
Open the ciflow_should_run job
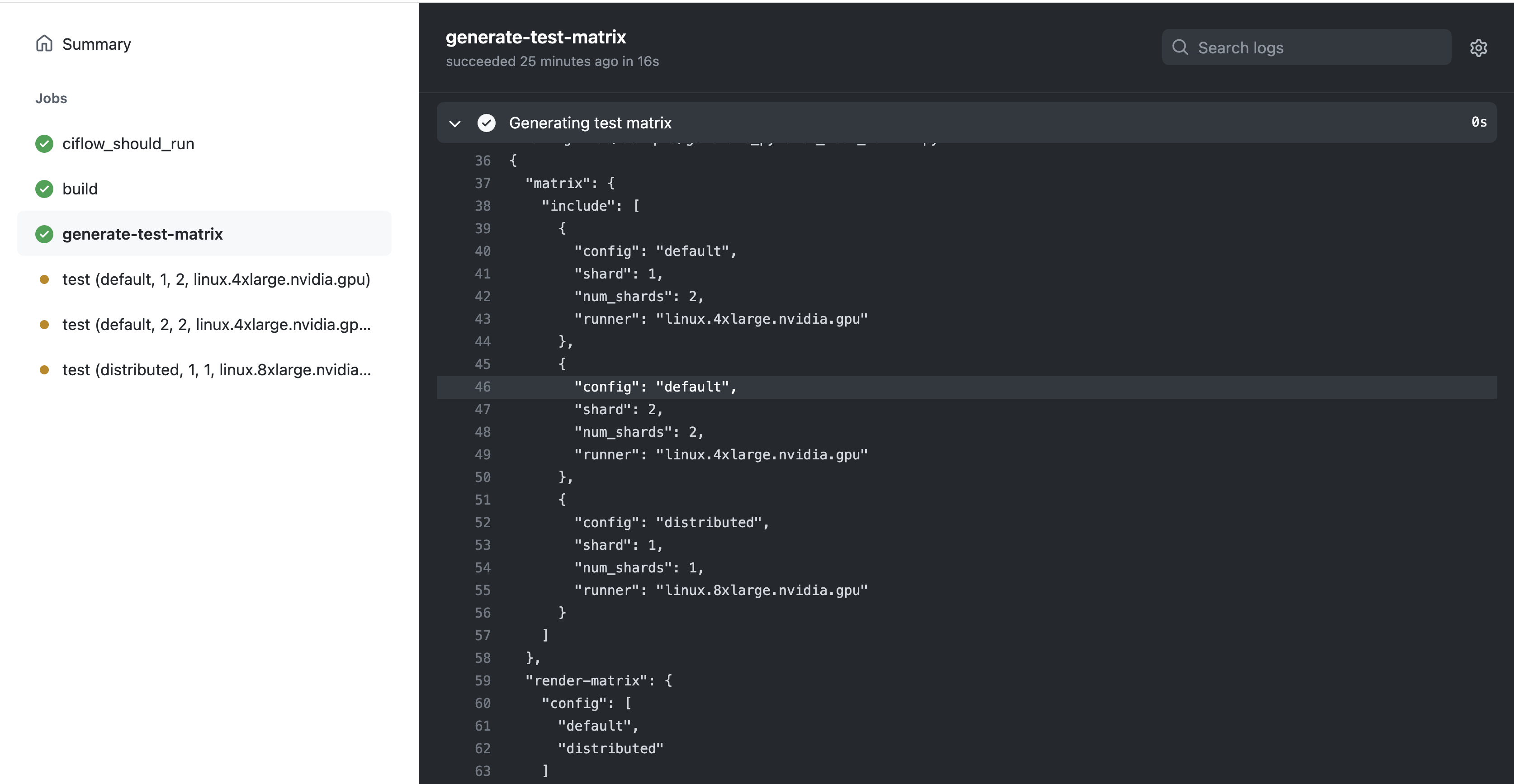[x=128, y=144]
